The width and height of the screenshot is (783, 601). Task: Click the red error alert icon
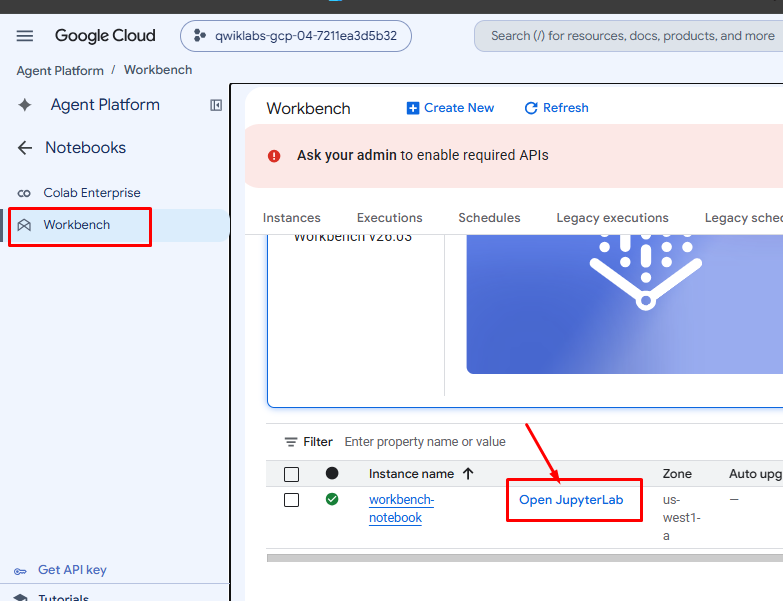click(274, 156)
